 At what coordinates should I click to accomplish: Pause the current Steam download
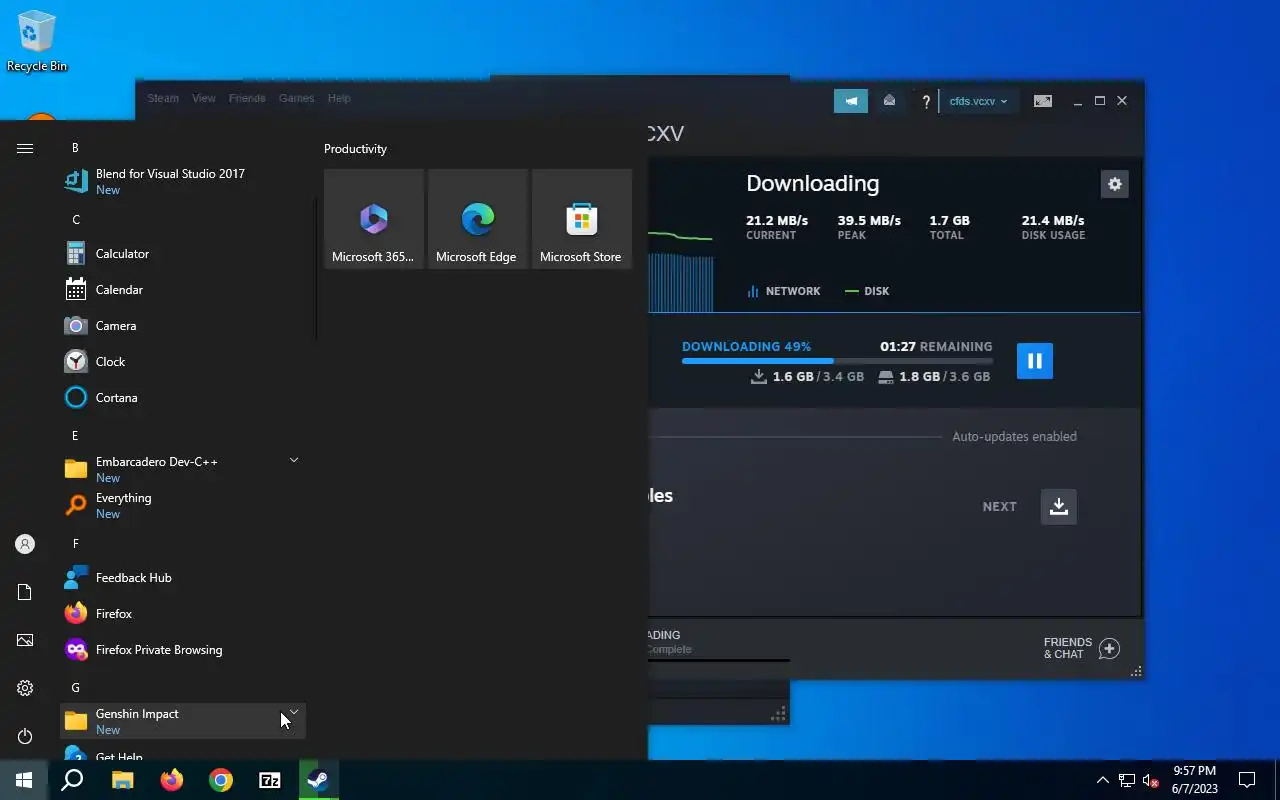tap(1035, 361)
